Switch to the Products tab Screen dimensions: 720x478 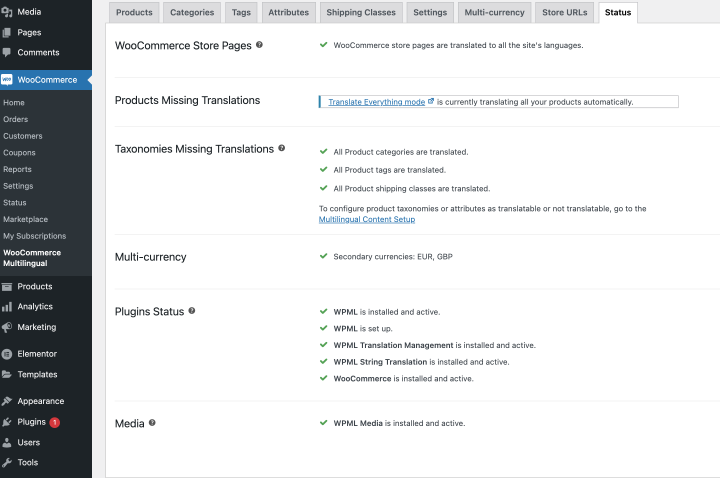click(x=134, y=12)
